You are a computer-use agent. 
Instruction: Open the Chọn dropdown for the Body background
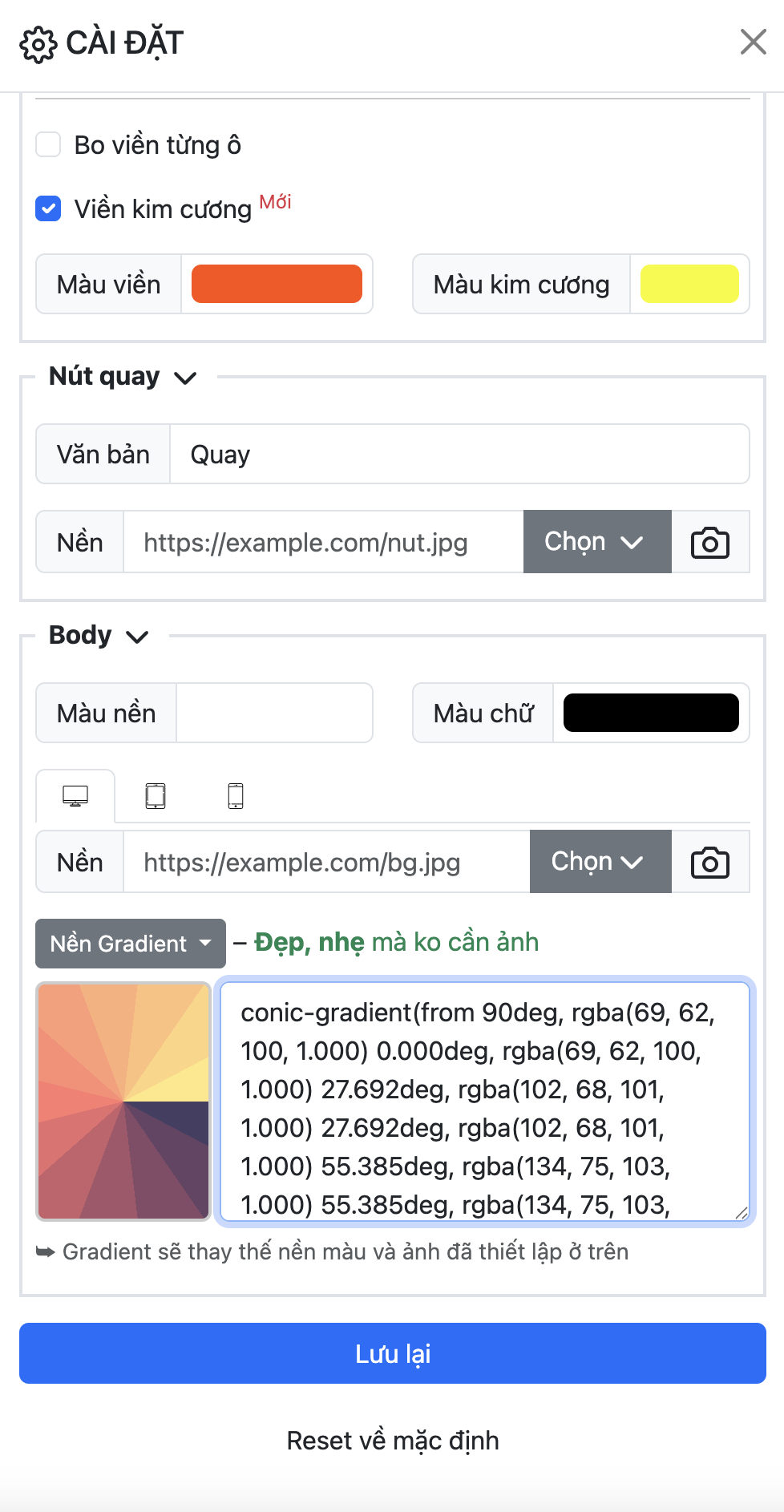[600, 862]
